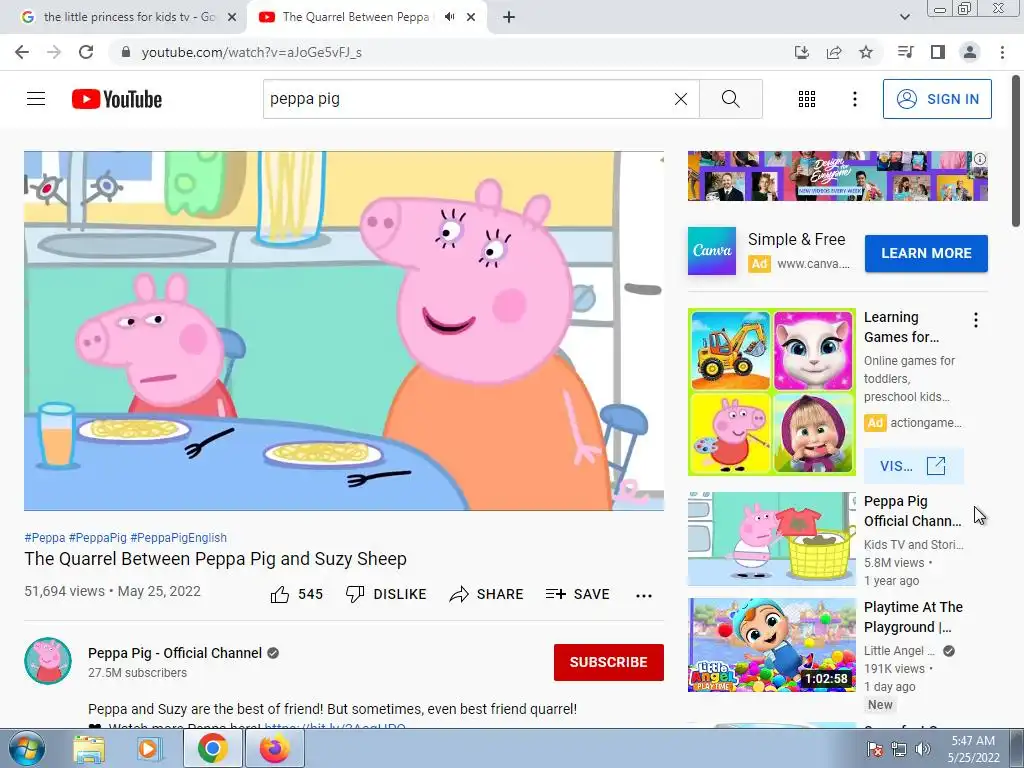
Task: Click the Canva logo in ad
Action: click(x=712, y=251)
